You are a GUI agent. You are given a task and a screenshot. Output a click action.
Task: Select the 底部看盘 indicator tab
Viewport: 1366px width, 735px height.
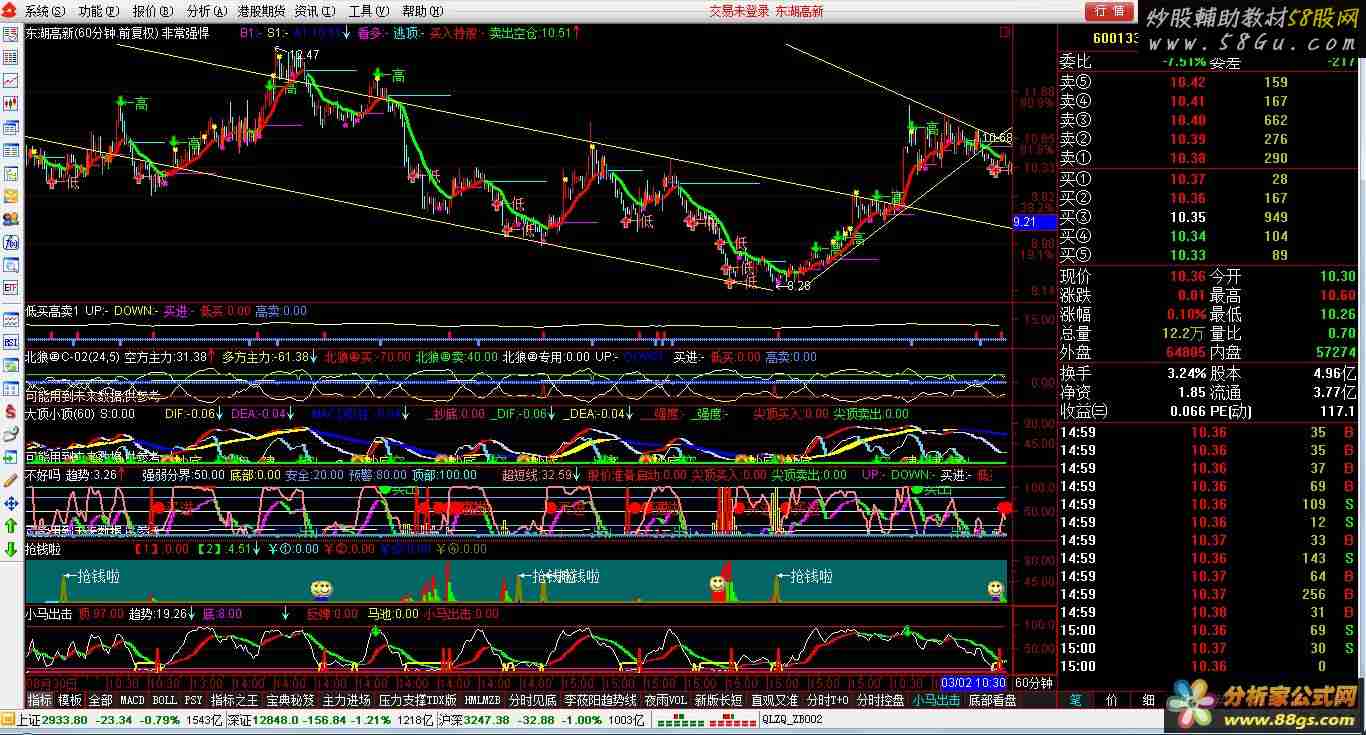point(992,700)
